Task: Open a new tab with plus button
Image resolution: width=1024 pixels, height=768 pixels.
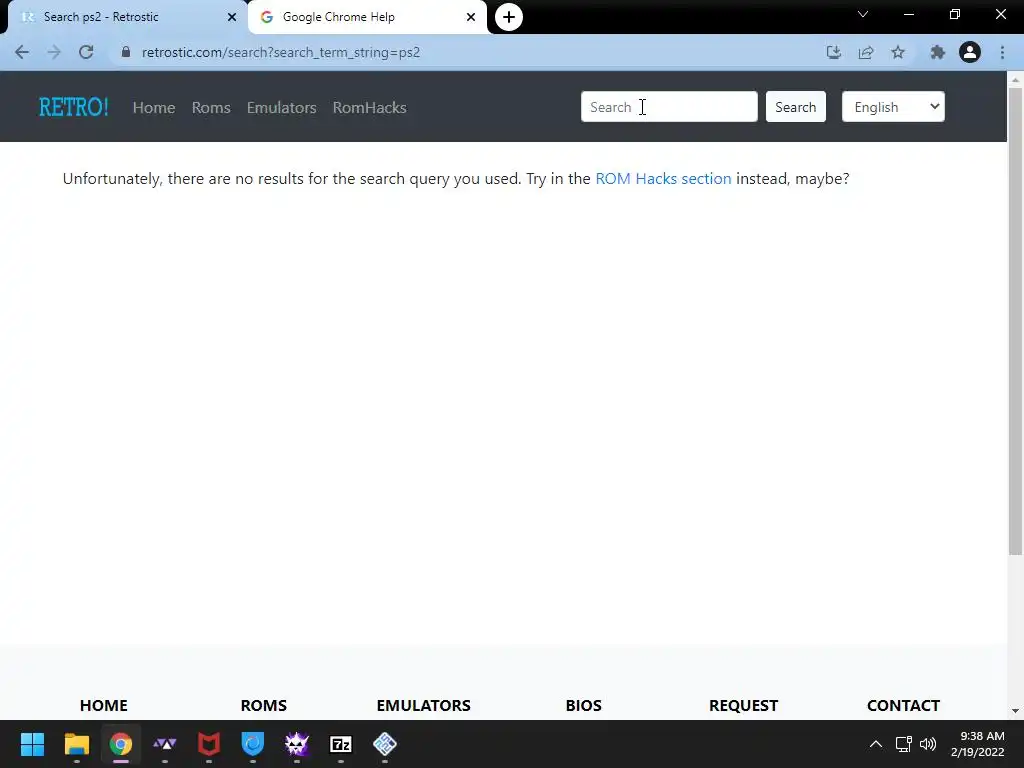Action: click(509, 17)
